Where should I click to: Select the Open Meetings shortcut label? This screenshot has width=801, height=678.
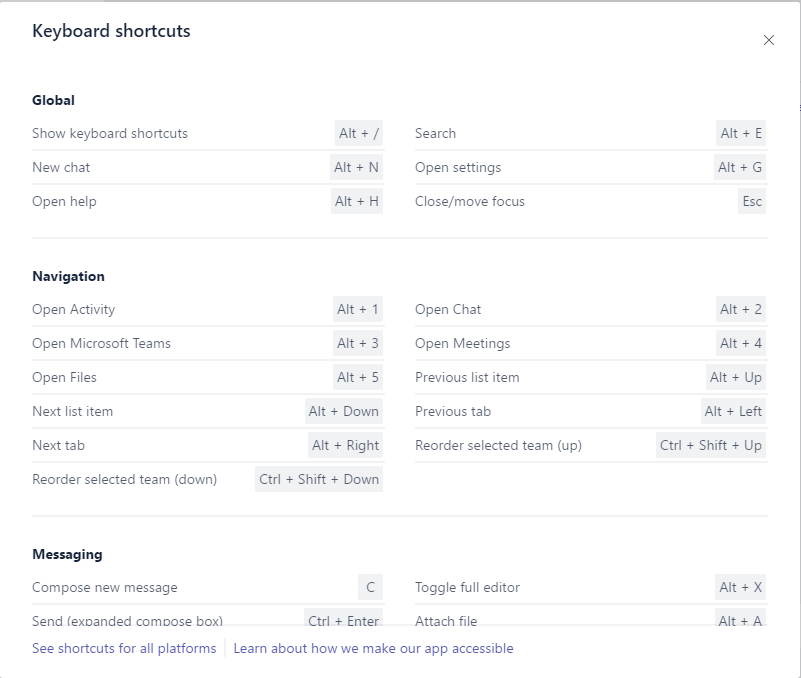pos(462,343)
